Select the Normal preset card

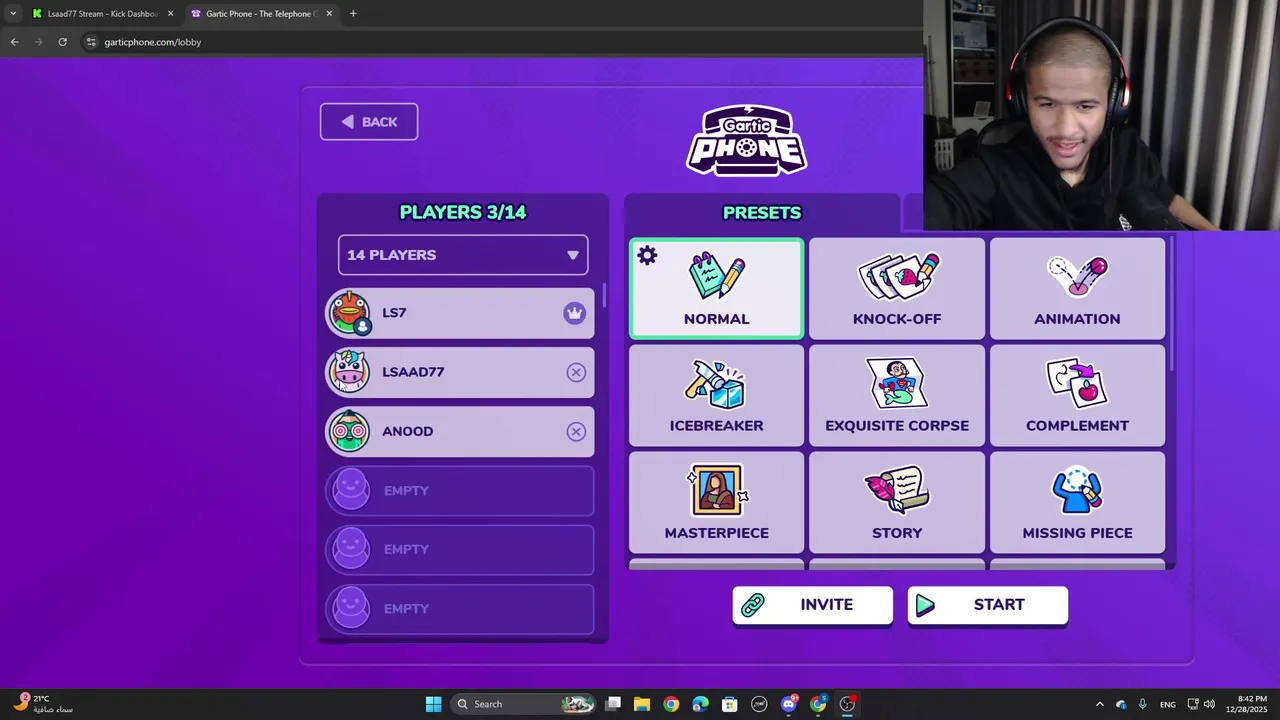[x=716, y=289]
